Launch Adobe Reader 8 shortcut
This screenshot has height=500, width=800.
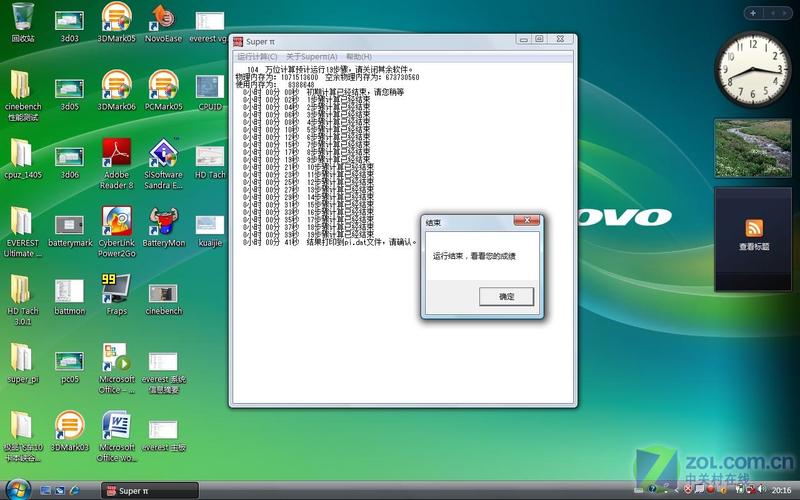pos(116,164)
